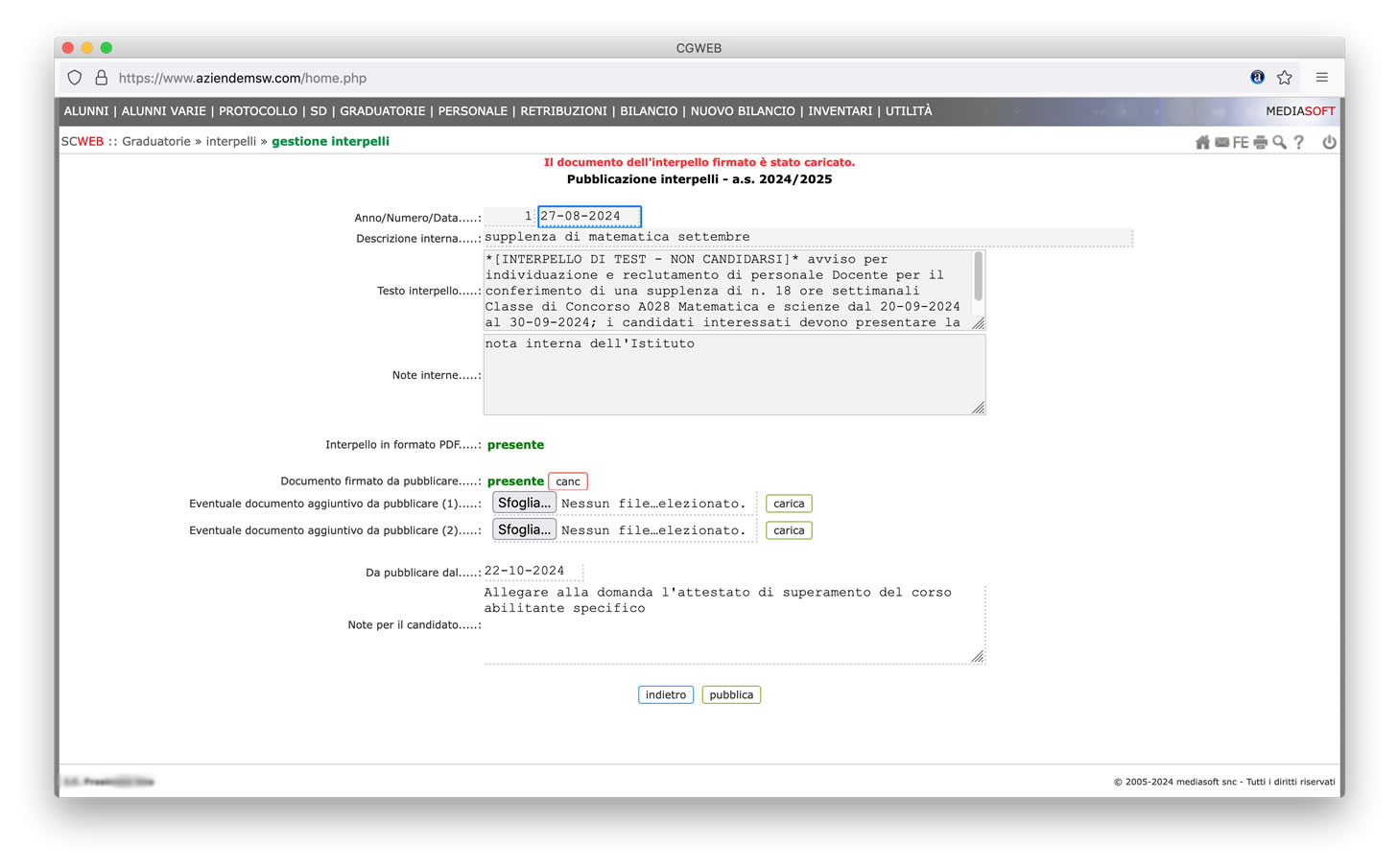
Task: Click the 'gestione interpelli' breadcrumb
Action: pos(330,142)
